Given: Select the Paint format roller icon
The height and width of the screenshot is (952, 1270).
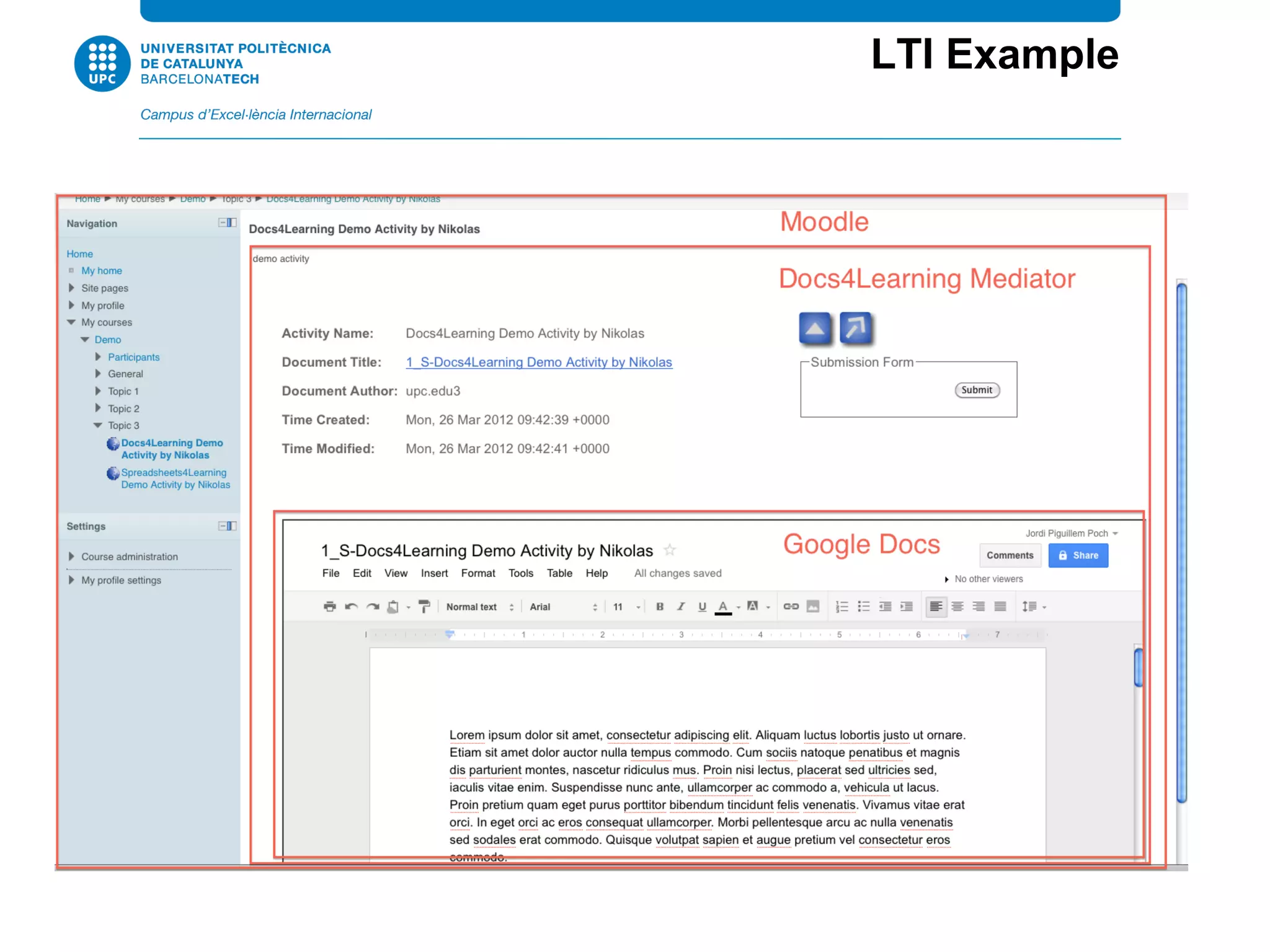Looking at the screenshot, I should (424, 607).
